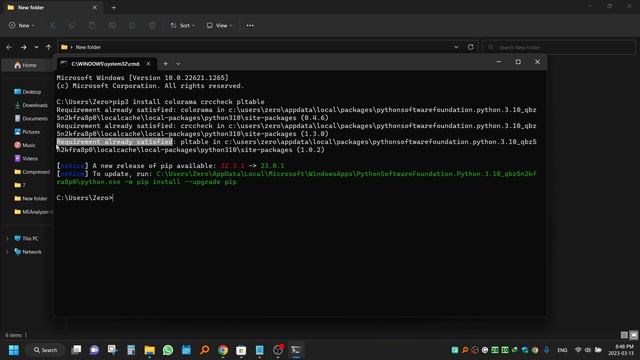Close the cmd.exe terminal tab
This screenshot has width=640, height=360.
[148, 64]
